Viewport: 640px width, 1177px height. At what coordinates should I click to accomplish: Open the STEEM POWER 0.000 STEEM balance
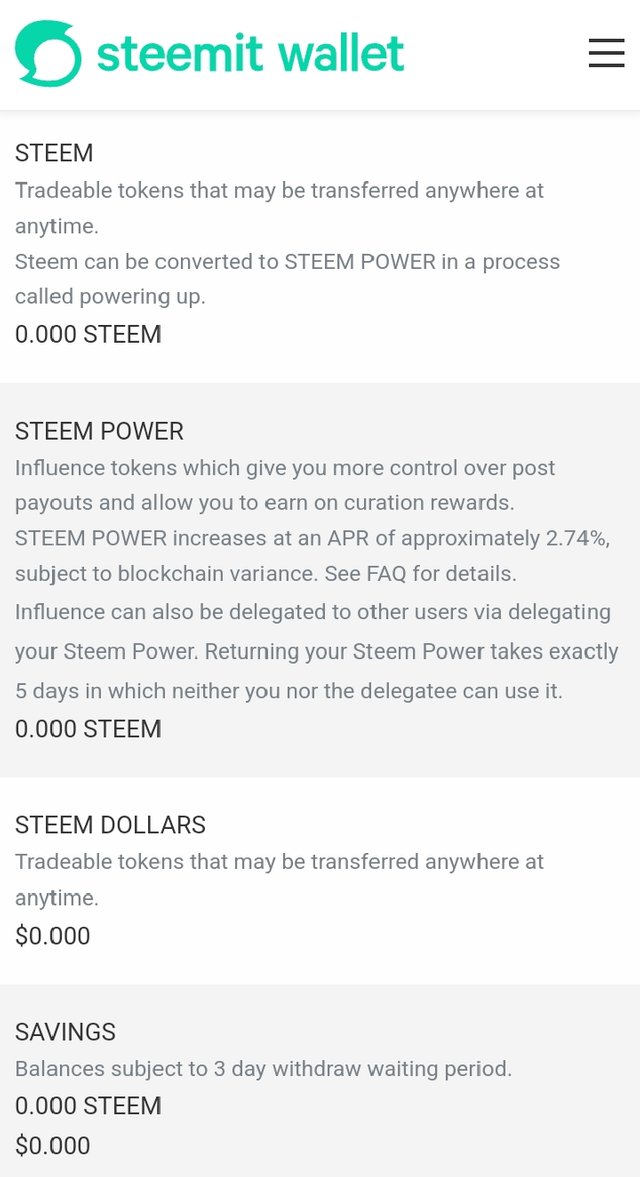[89, 729]
